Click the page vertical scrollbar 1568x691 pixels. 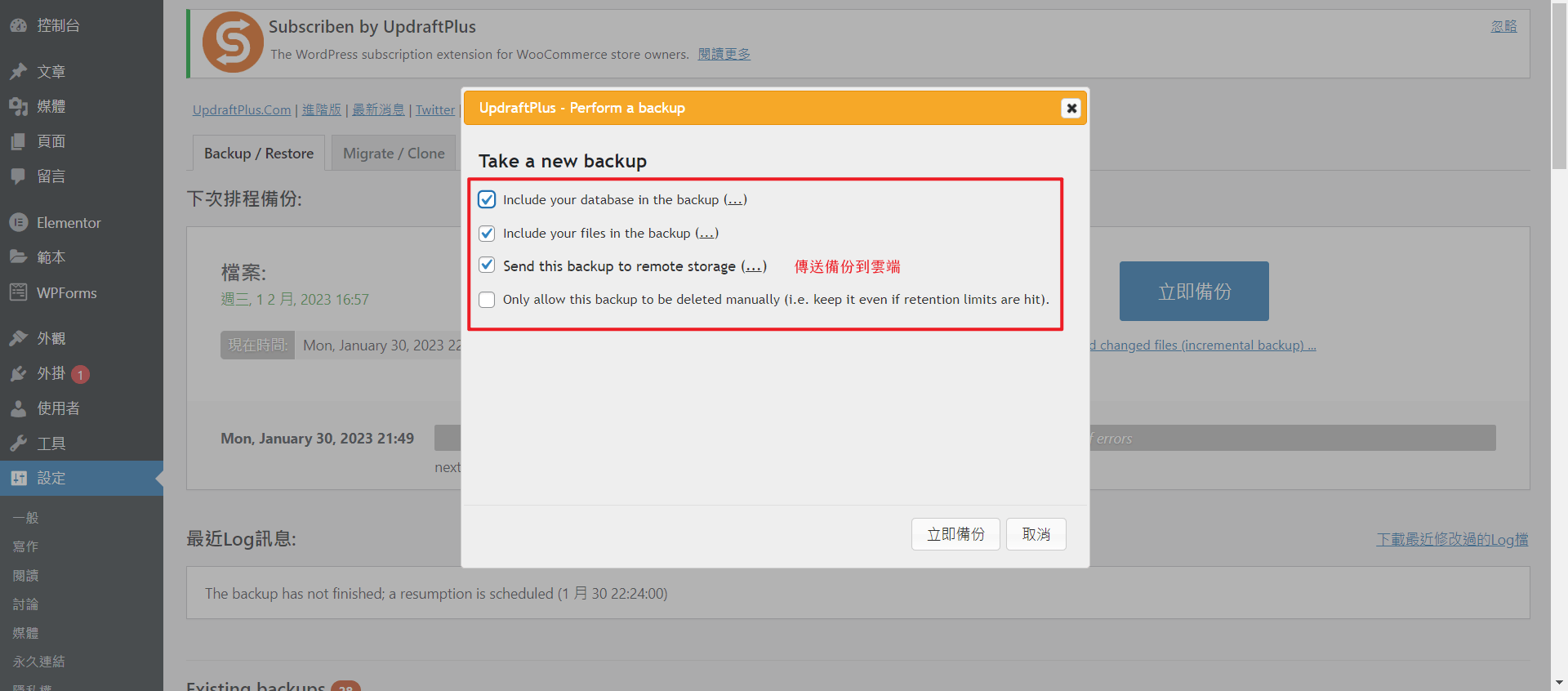tap(1559, 85)
